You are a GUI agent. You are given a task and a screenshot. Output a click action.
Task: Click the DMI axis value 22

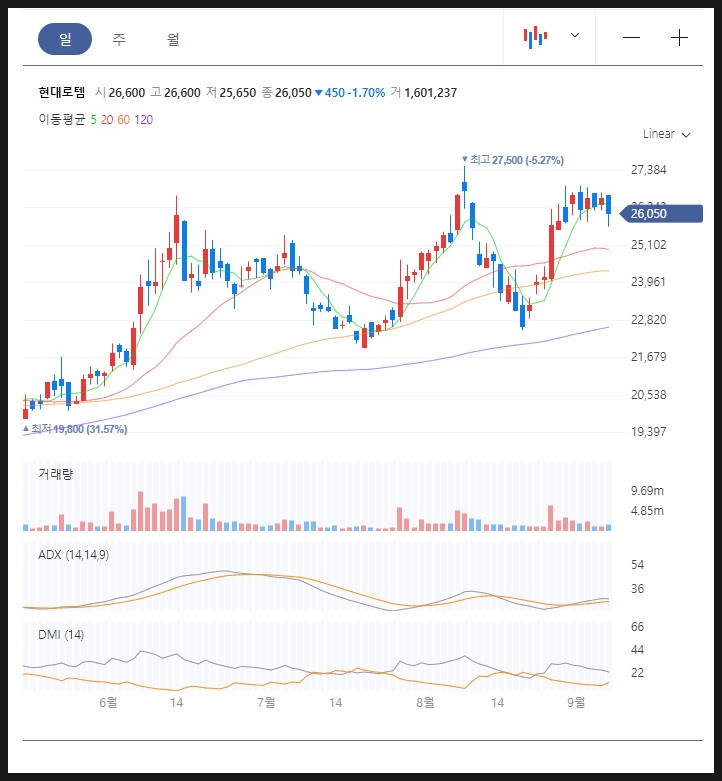coord(637,672)
